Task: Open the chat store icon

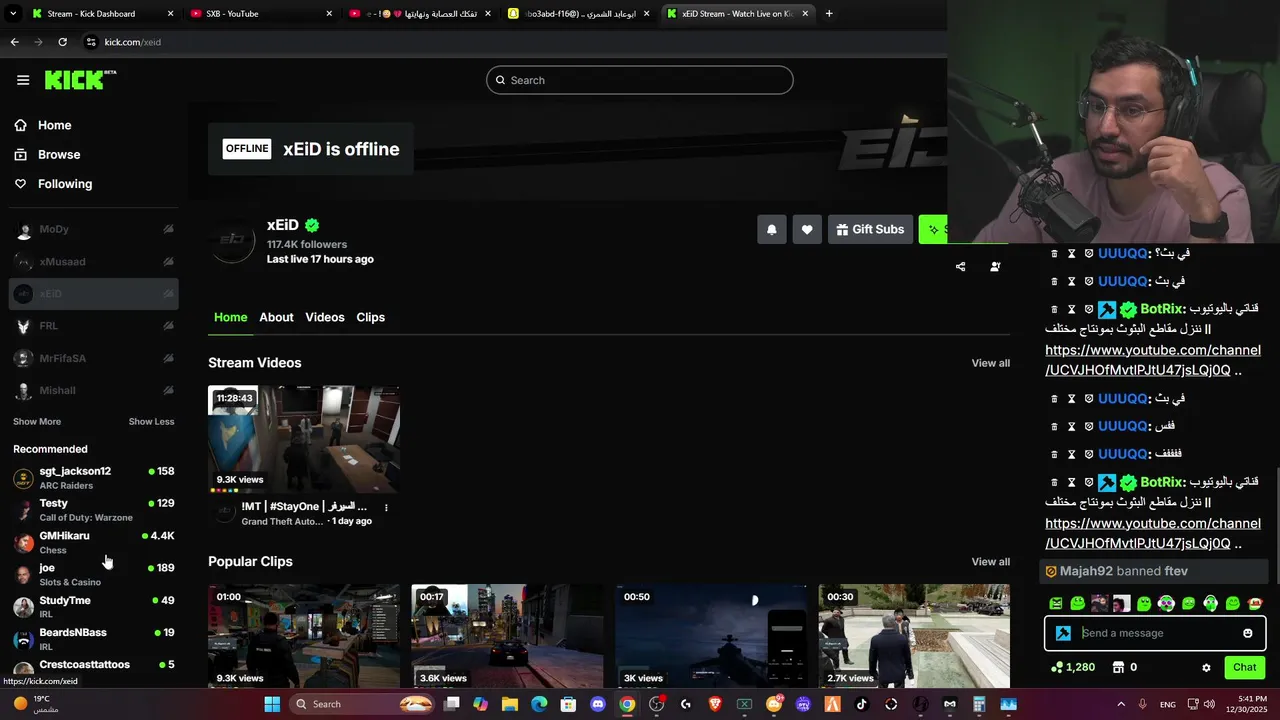Action: coord(1119,667)
